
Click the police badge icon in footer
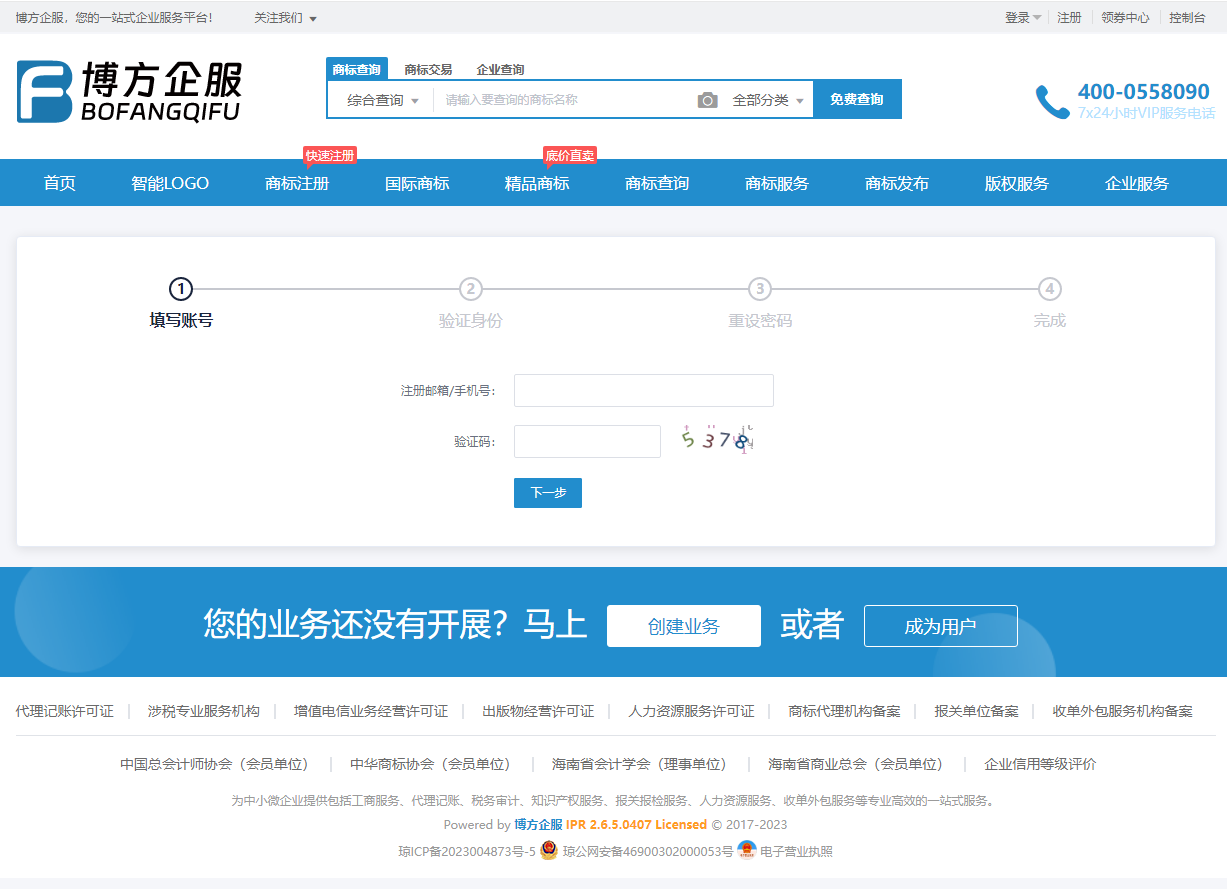click(549, 851)
